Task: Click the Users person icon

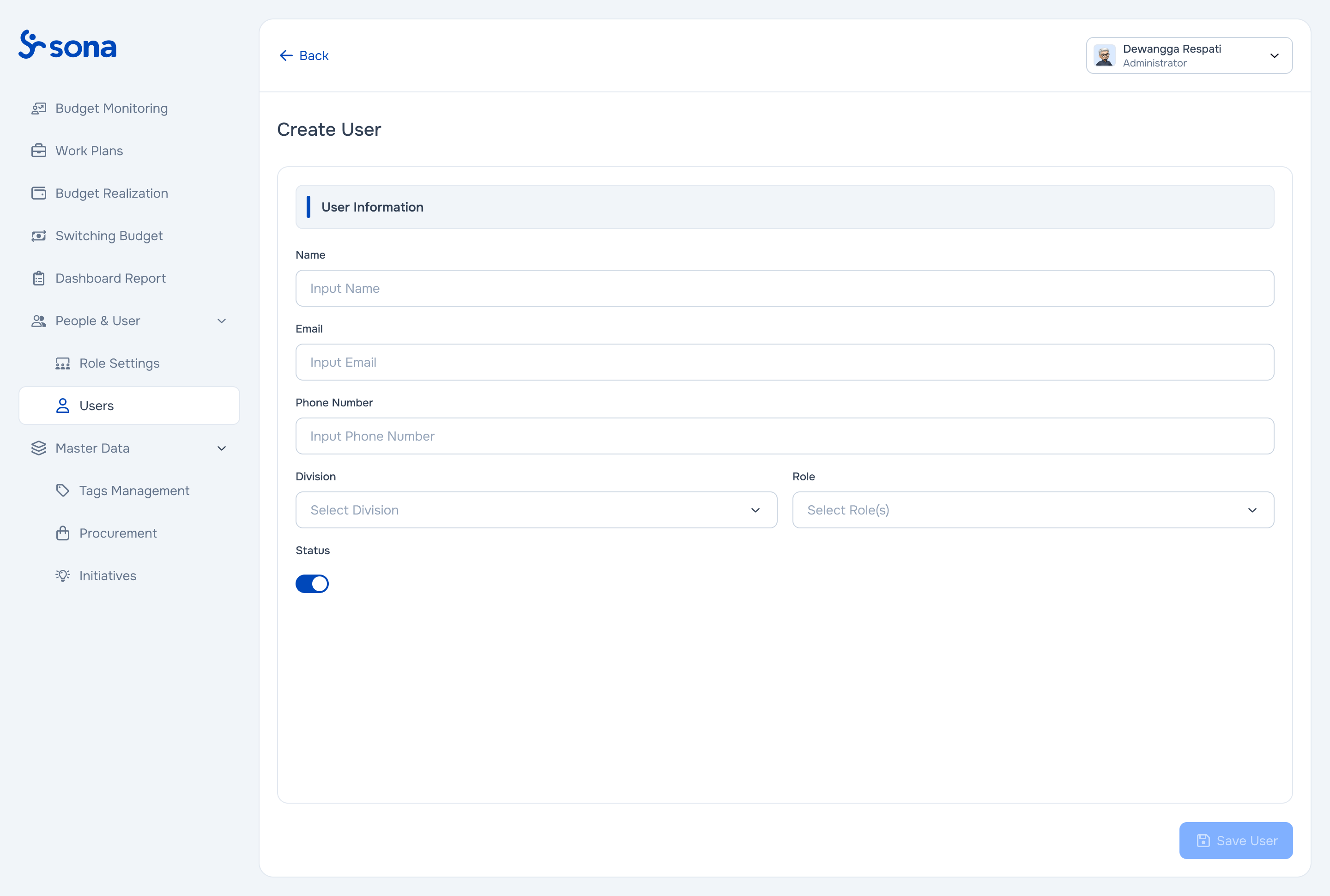Action: coord(63,406)
